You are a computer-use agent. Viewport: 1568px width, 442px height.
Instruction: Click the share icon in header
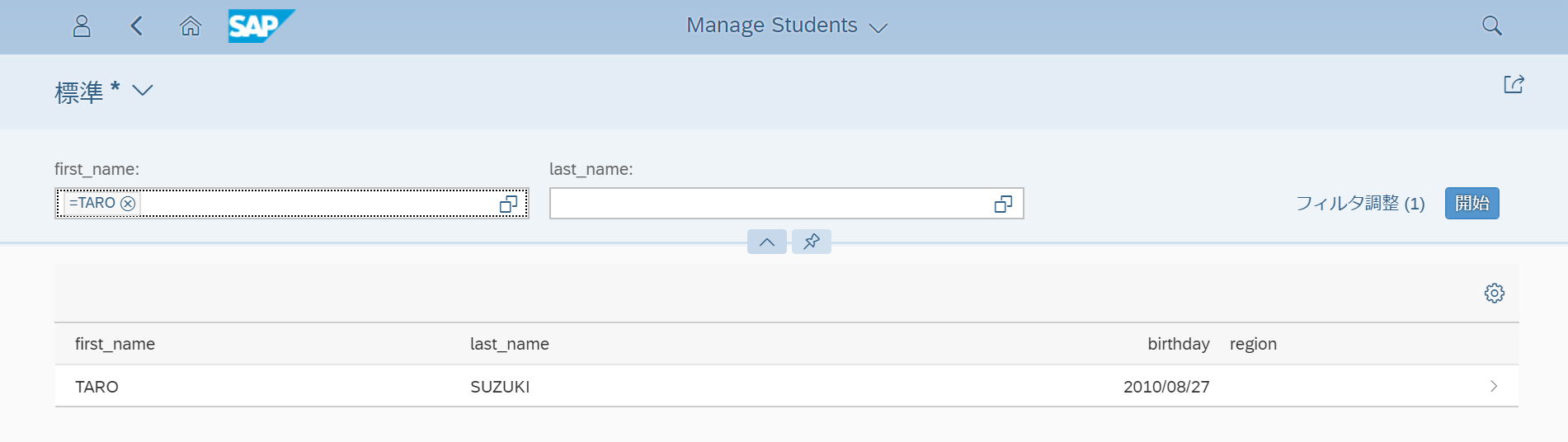click(1514, 85)
